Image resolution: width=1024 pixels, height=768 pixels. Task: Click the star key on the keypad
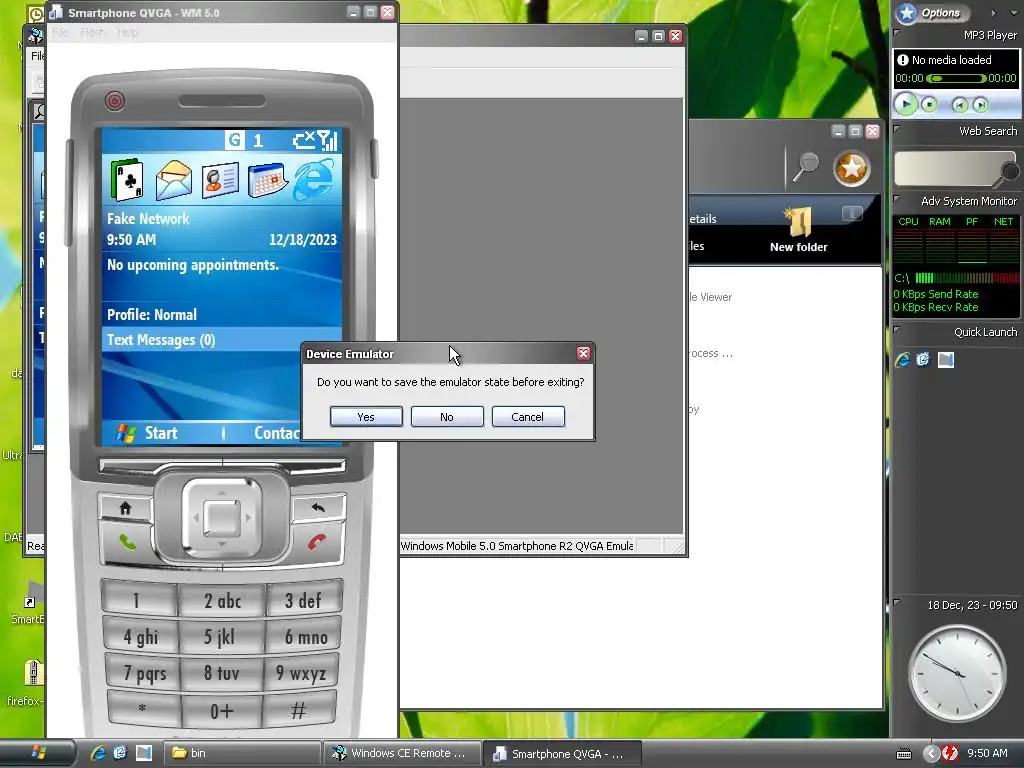click(142, 709)
